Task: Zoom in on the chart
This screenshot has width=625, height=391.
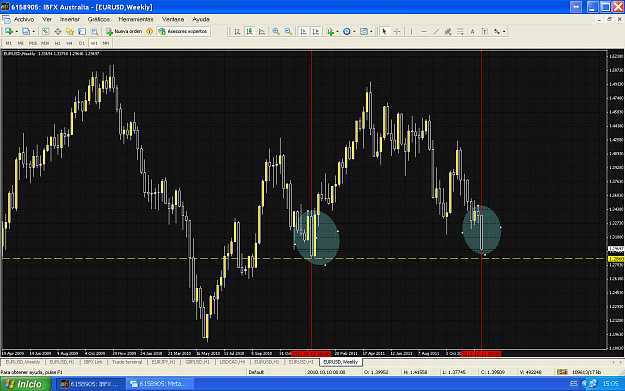Action: point(275,31)
